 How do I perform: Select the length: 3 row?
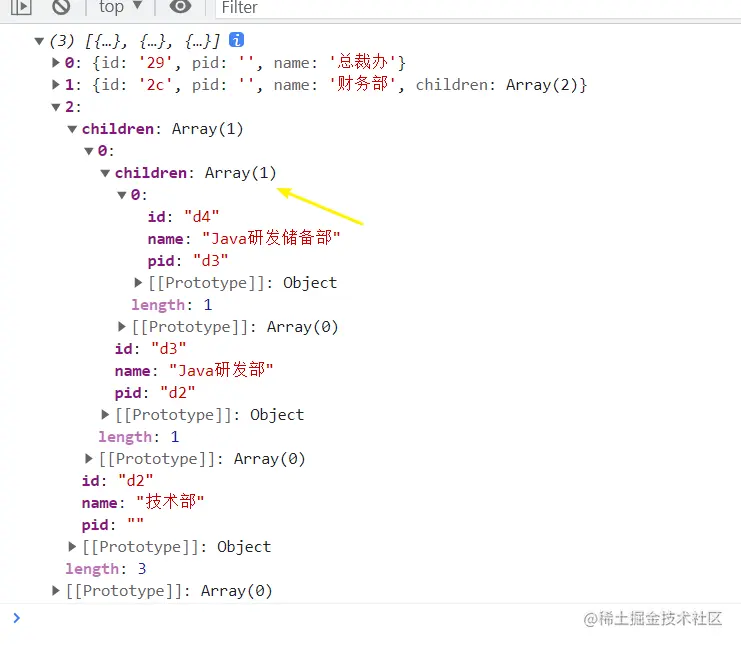pos(106,568)
